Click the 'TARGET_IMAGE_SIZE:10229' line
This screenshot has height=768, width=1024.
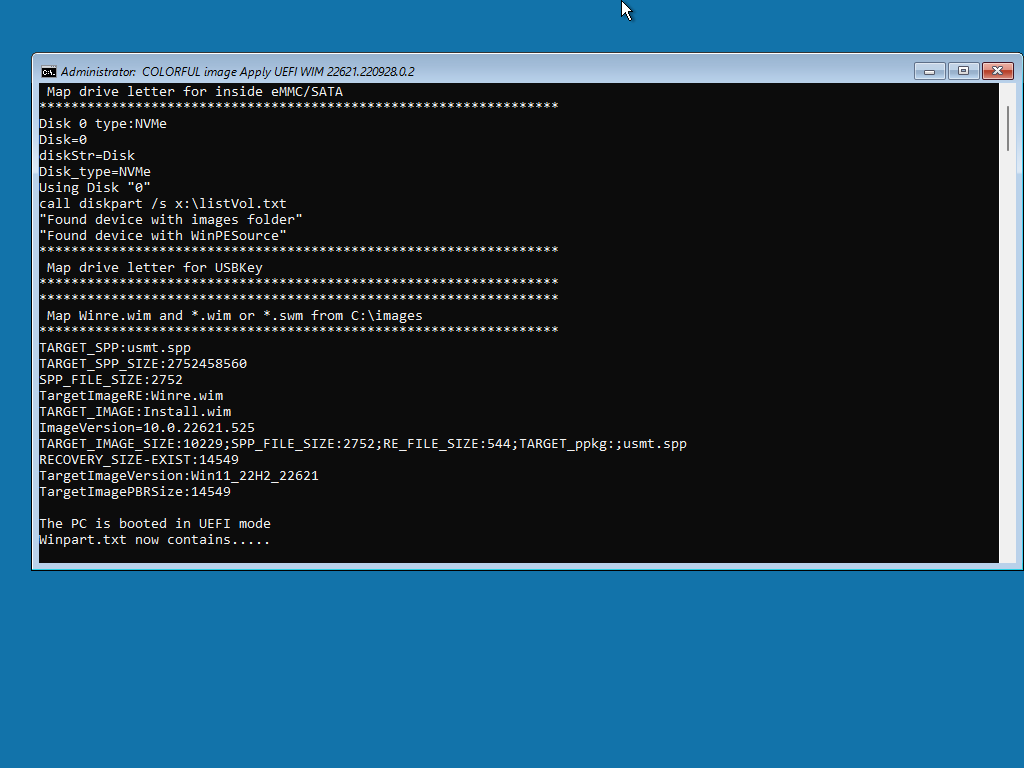(x=363, y=444)
